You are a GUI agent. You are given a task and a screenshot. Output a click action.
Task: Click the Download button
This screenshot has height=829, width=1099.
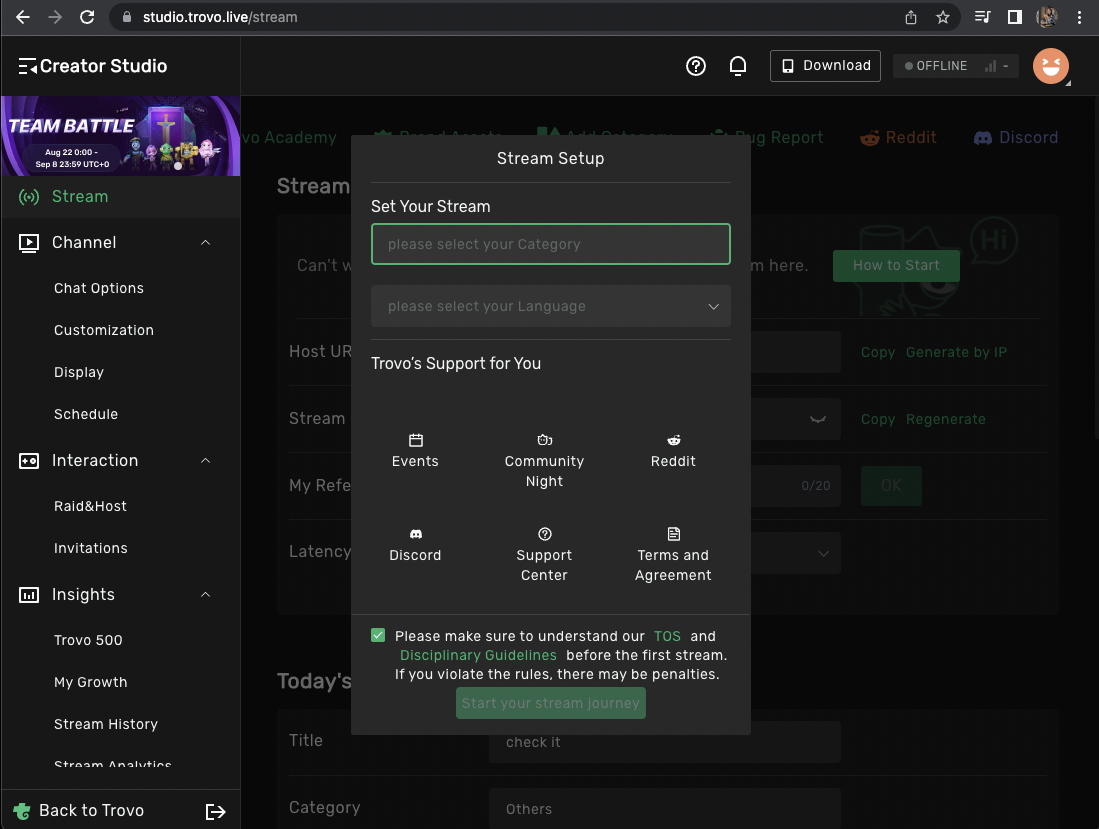pos(825,66)
